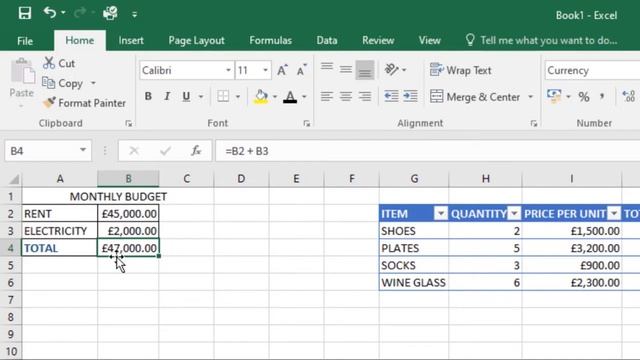Click the Center horizontal alignment icon
Screen dimensions: 640x360
point(346,96)
